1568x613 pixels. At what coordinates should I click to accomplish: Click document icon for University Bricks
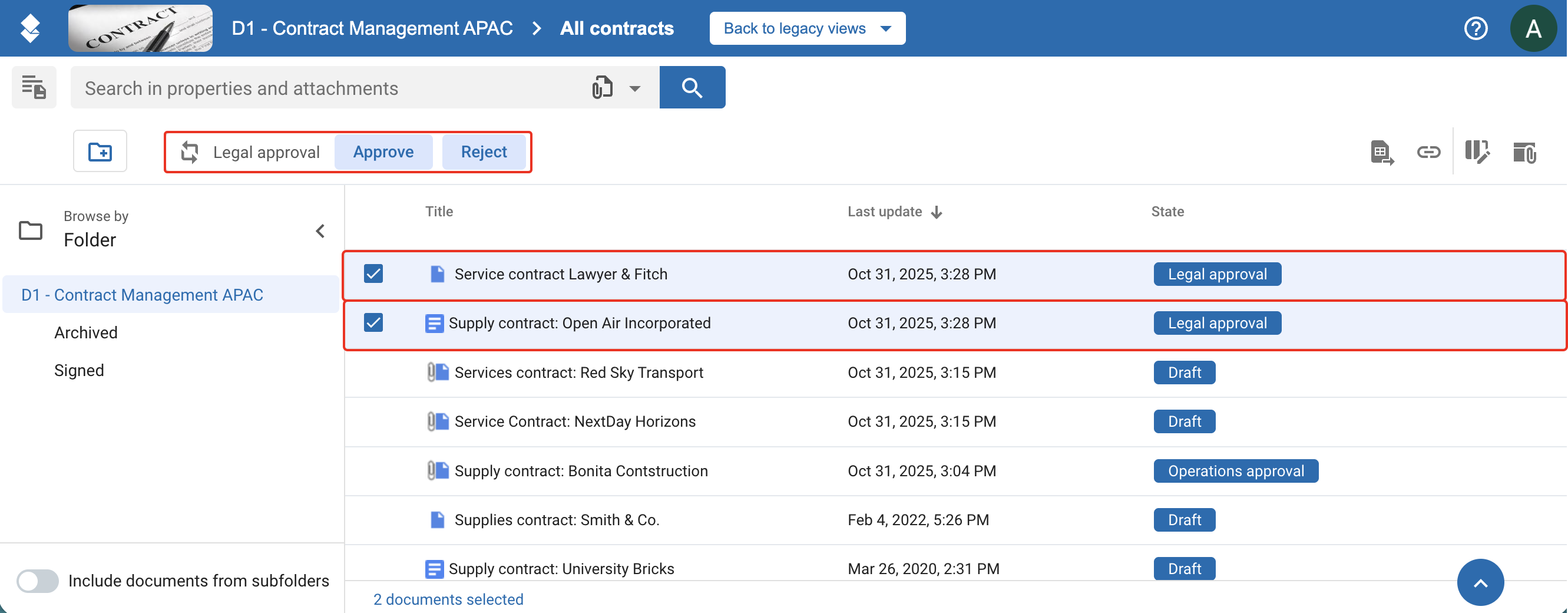[x=434, y=569]
